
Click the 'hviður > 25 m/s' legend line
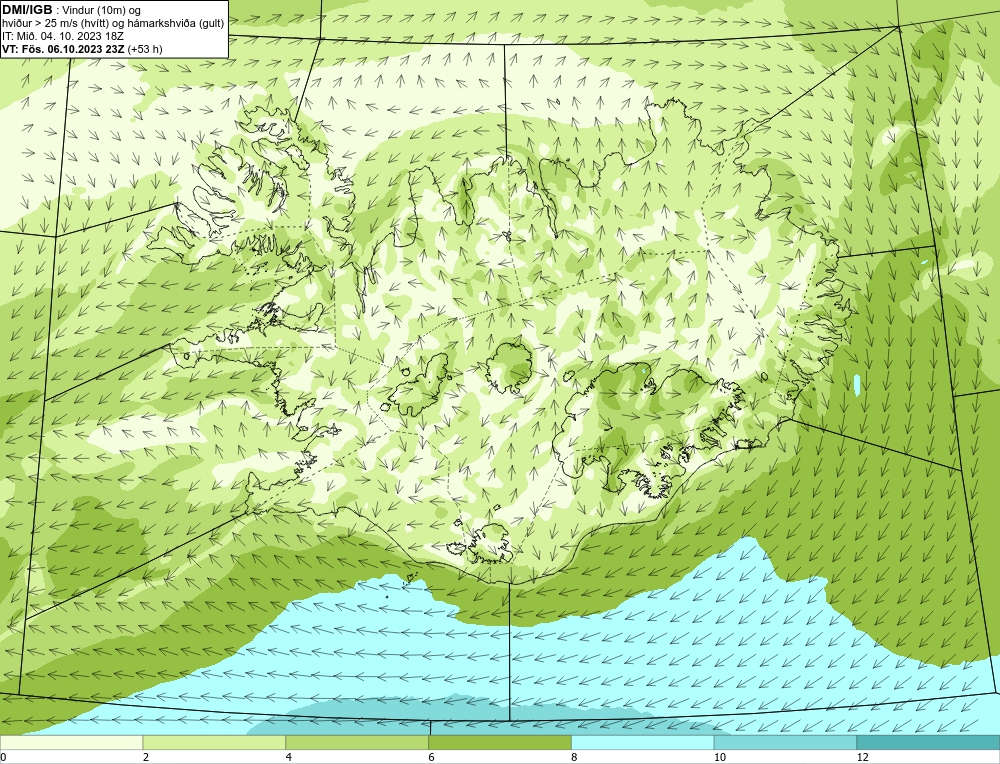[x=113, y=24]
